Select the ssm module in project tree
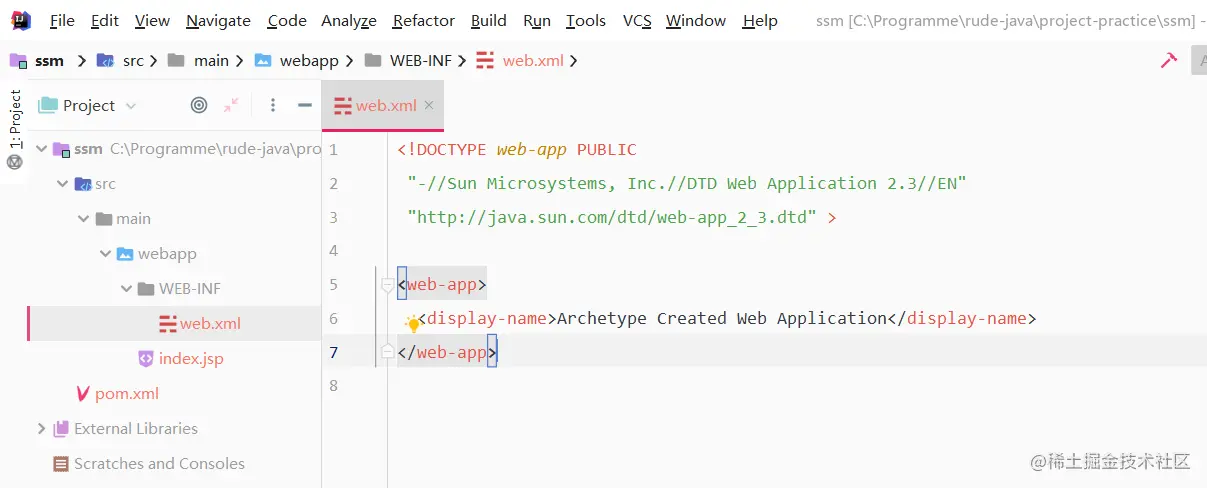 [88, 149]
